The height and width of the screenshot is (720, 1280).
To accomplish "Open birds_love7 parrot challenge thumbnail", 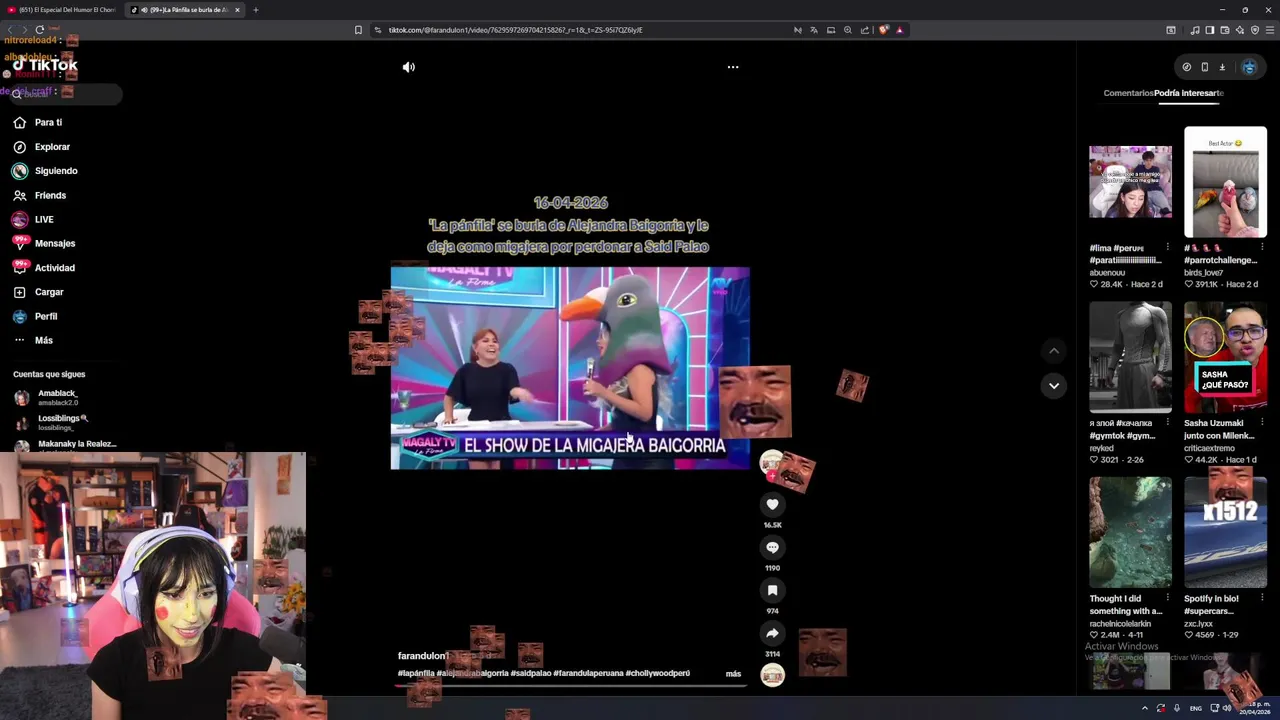I will tap(1225, 182).
